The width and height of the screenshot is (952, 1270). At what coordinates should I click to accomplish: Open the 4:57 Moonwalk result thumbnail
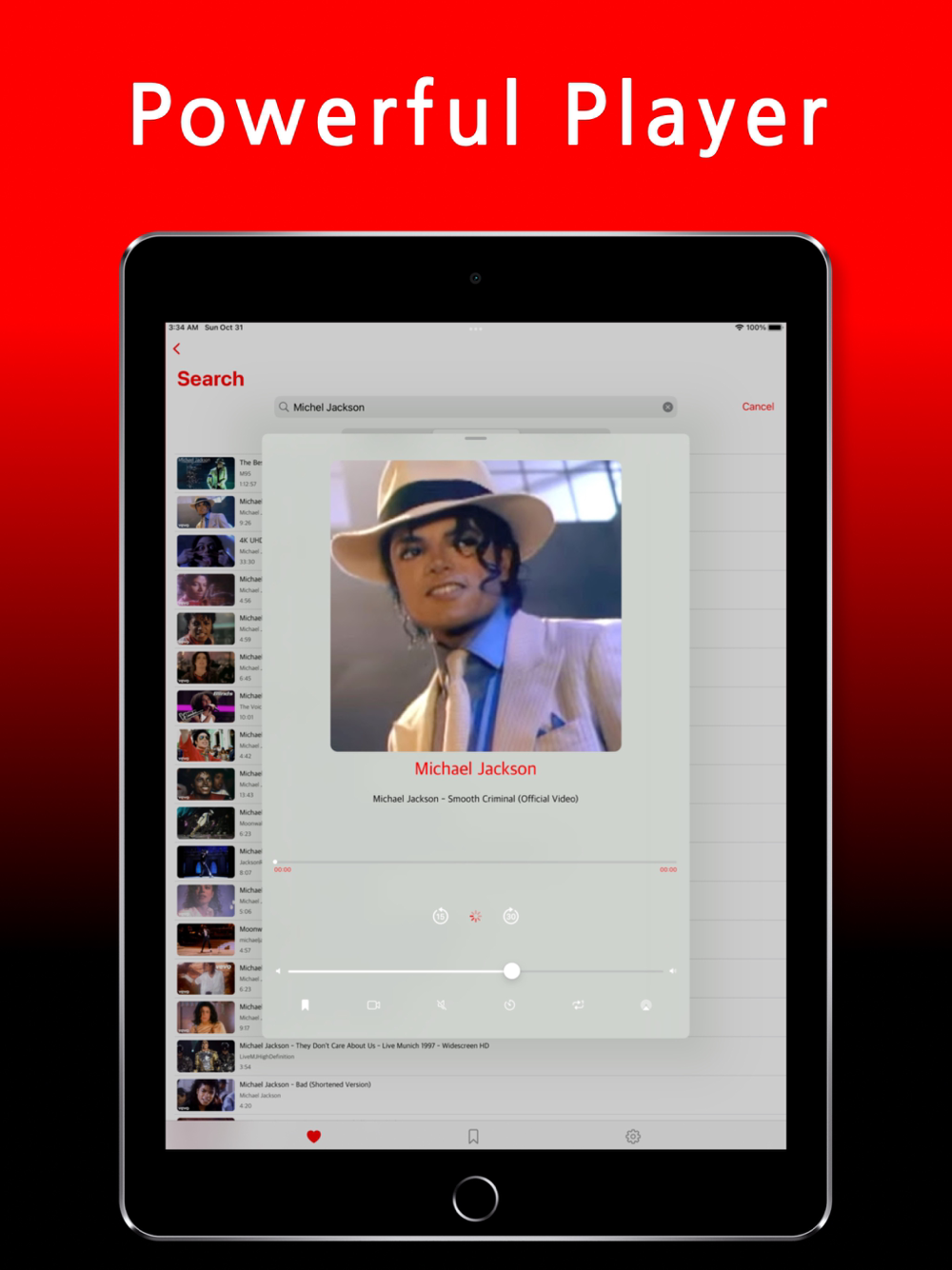[206, 940]
